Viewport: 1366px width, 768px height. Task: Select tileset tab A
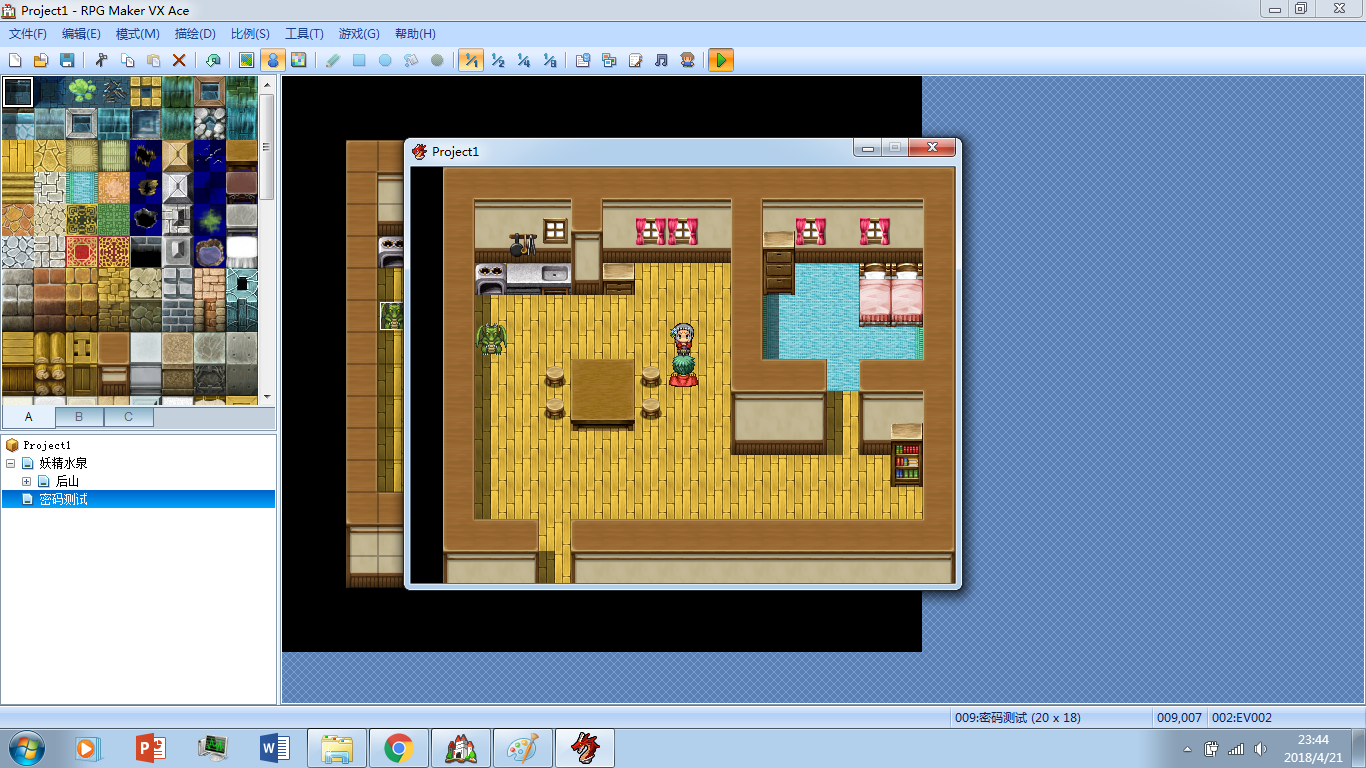[x=29, y=417]
